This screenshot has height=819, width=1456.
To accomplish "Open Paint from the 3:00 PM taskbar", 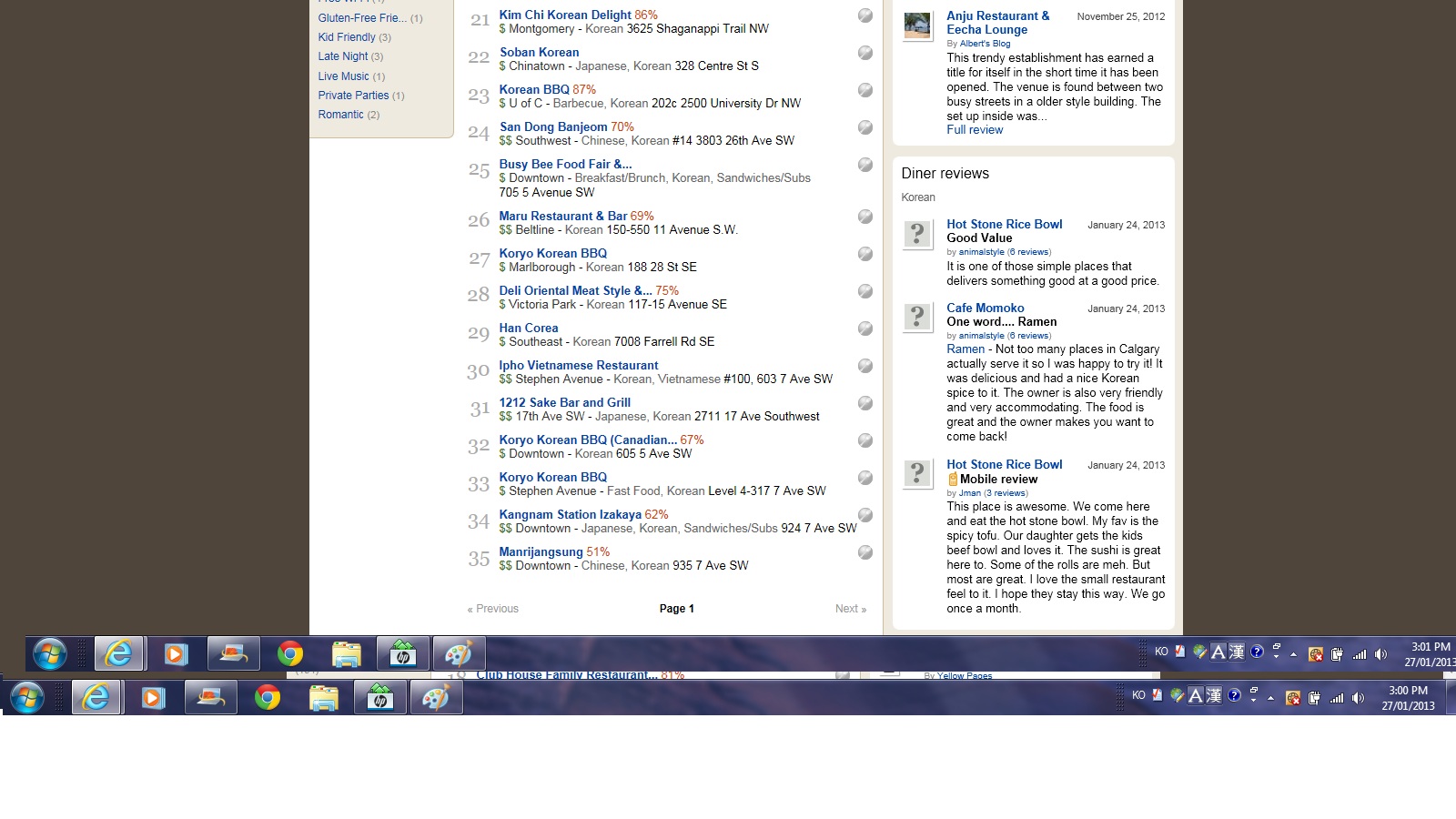I will pyautogui.click(x=436, y=698).
